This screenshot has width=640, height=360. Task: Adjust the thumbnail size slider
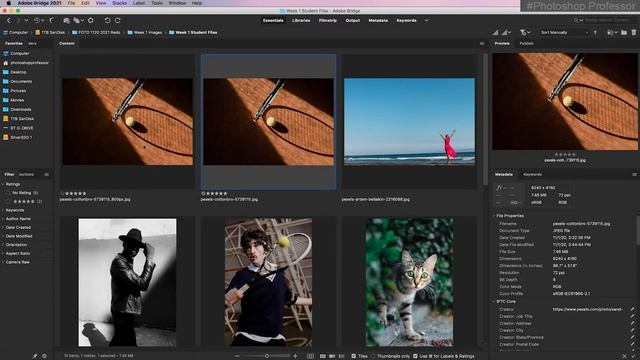point(266,356)
